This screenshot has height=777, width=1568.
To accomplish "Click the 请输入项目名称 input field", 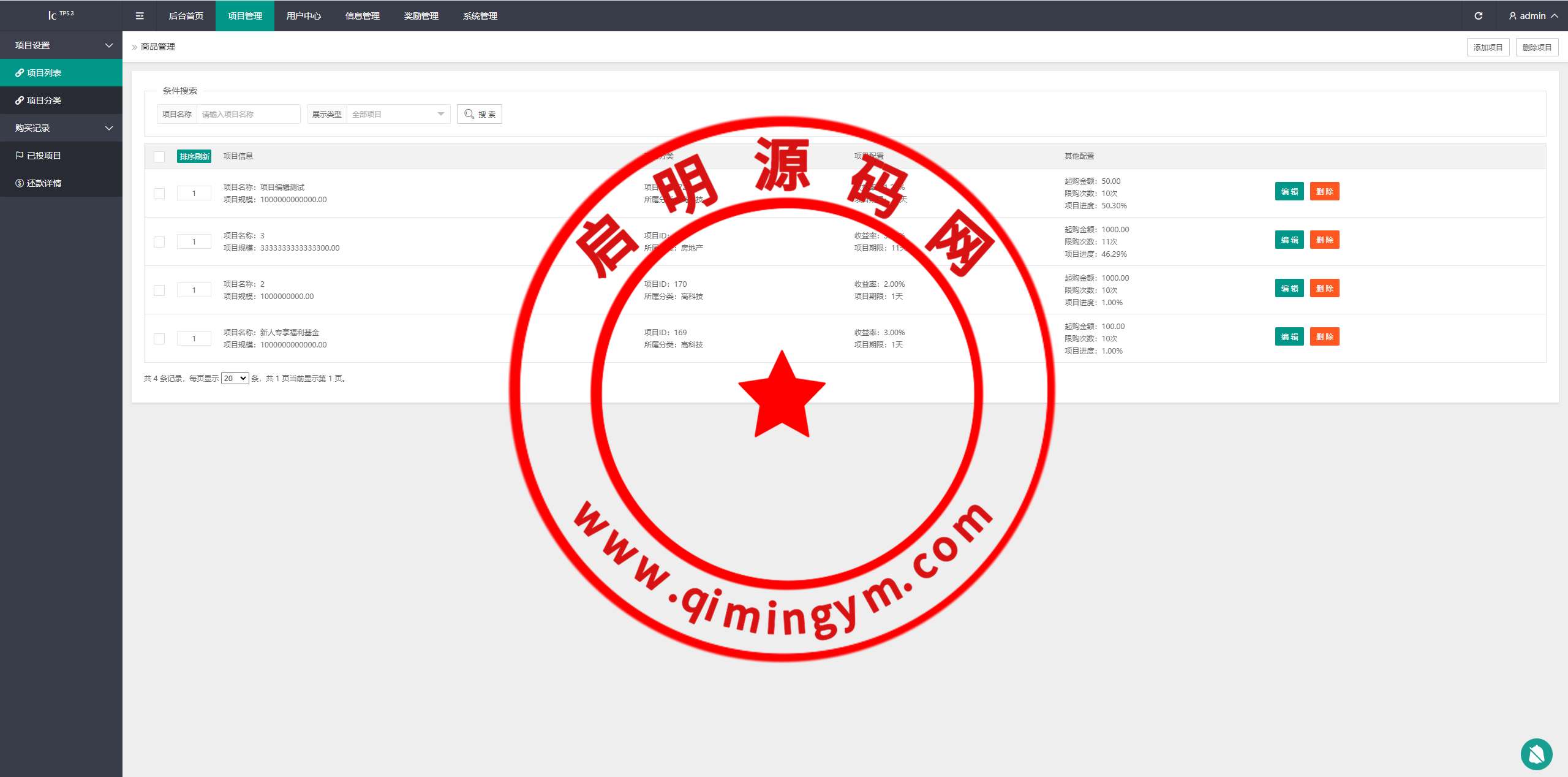I will pyautogui.click(x=247, y=114).
